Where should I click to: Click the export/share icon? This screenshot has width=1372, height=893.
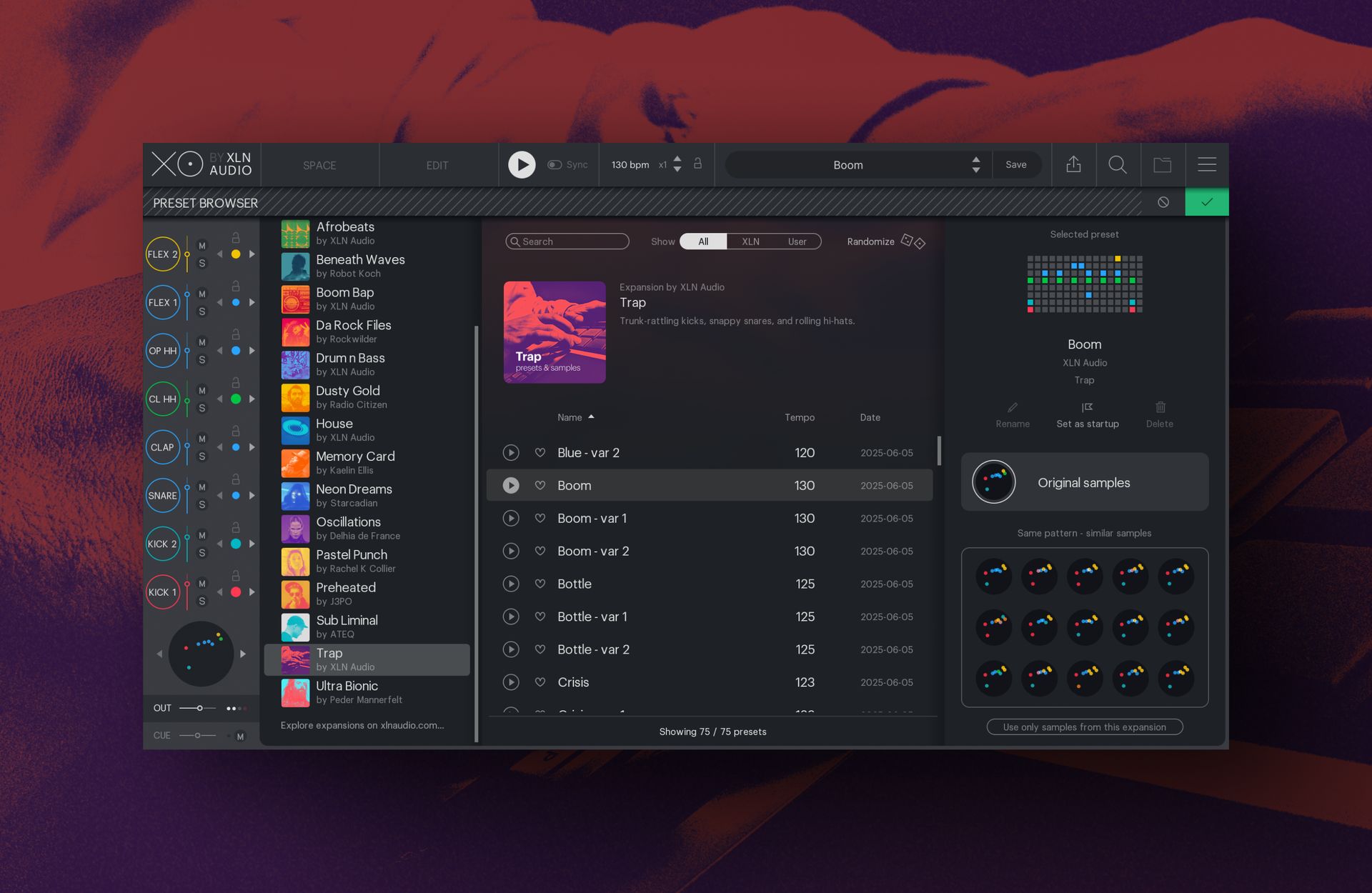click(x=1073, y=165)
